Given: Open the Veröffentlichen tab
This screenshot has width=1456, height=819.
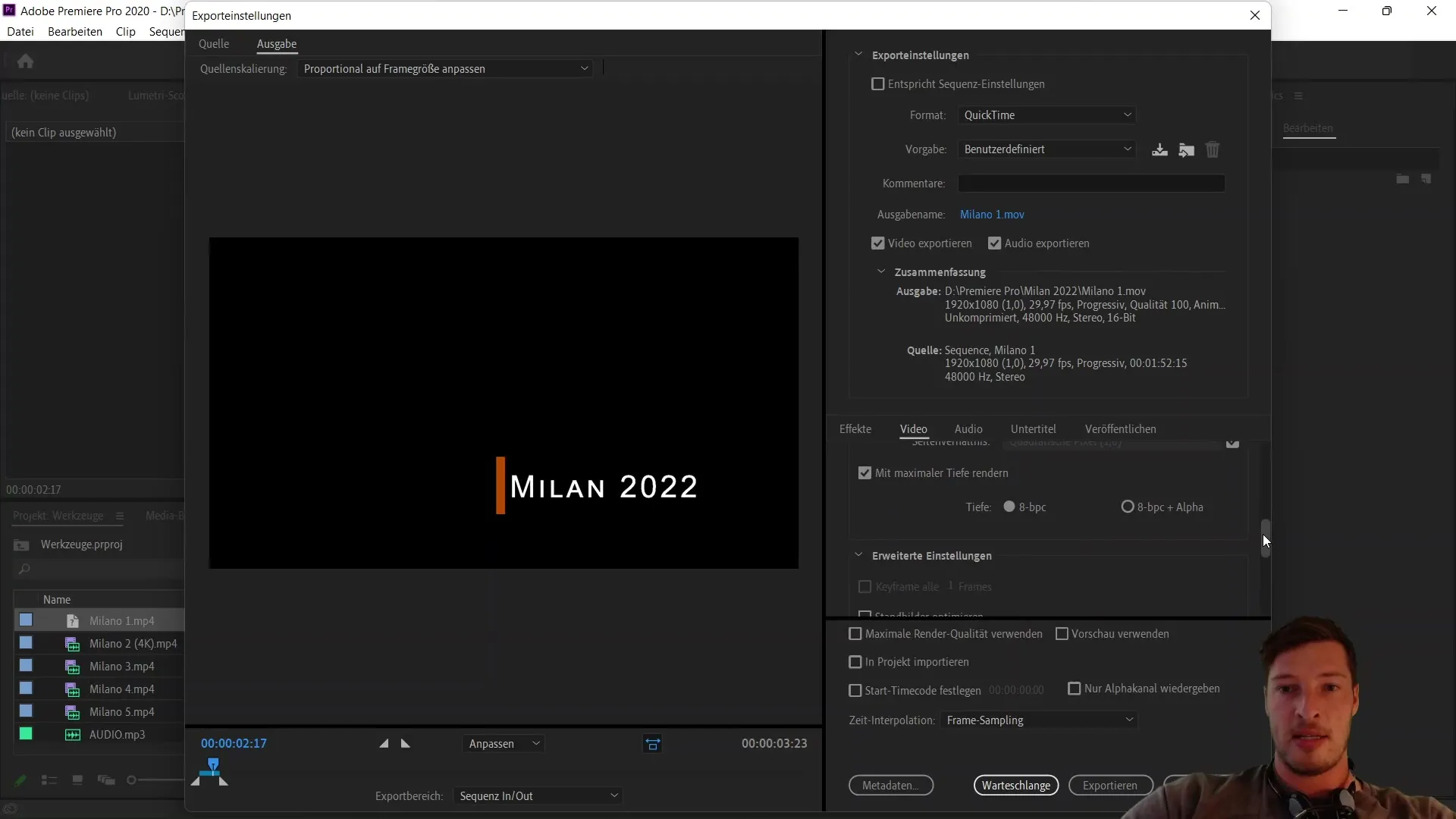Looking at the screenshot, I should (1120, 429).
